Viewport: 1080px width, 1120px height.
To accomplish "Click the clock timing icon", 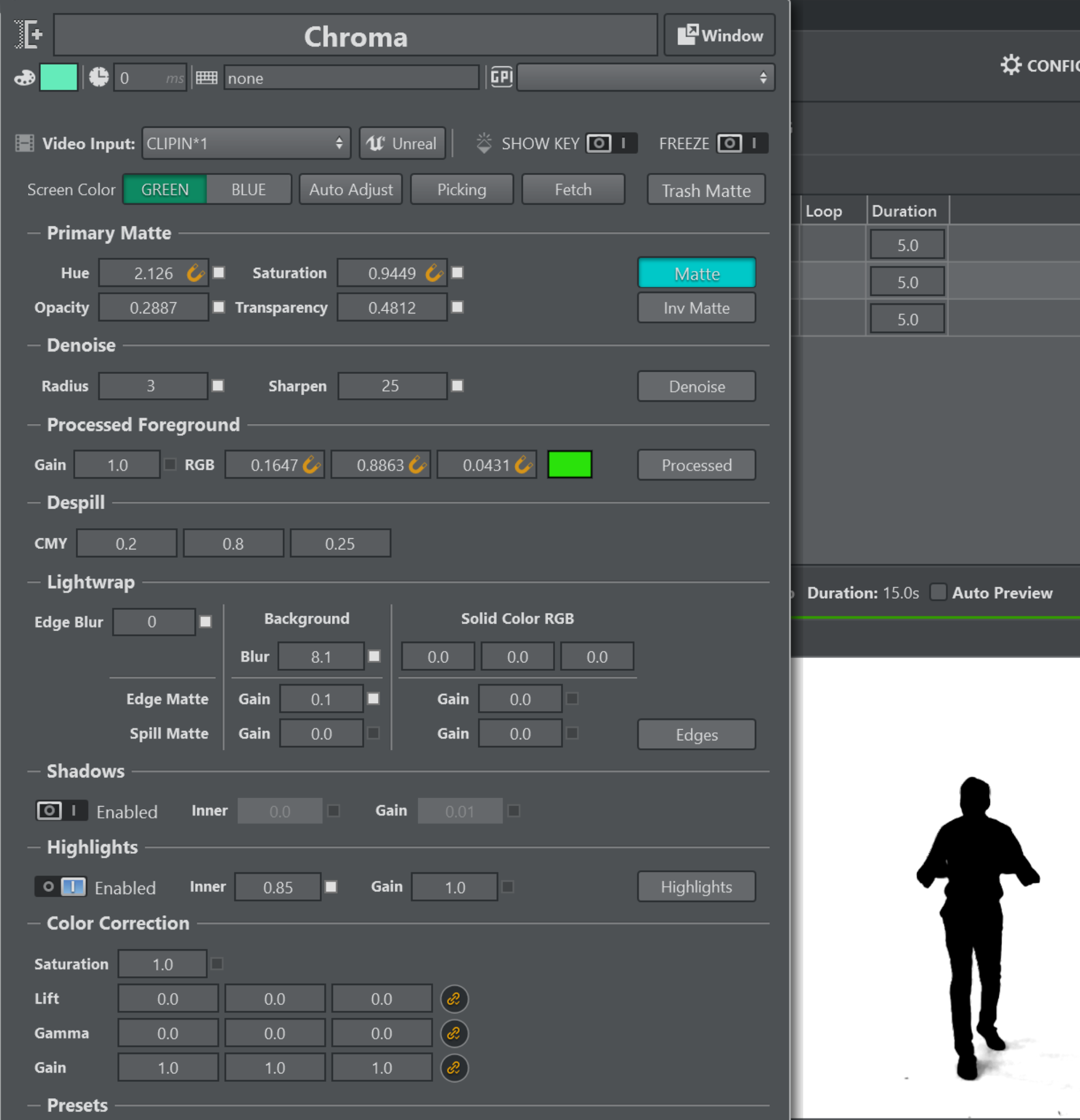I will click(98, 77).
